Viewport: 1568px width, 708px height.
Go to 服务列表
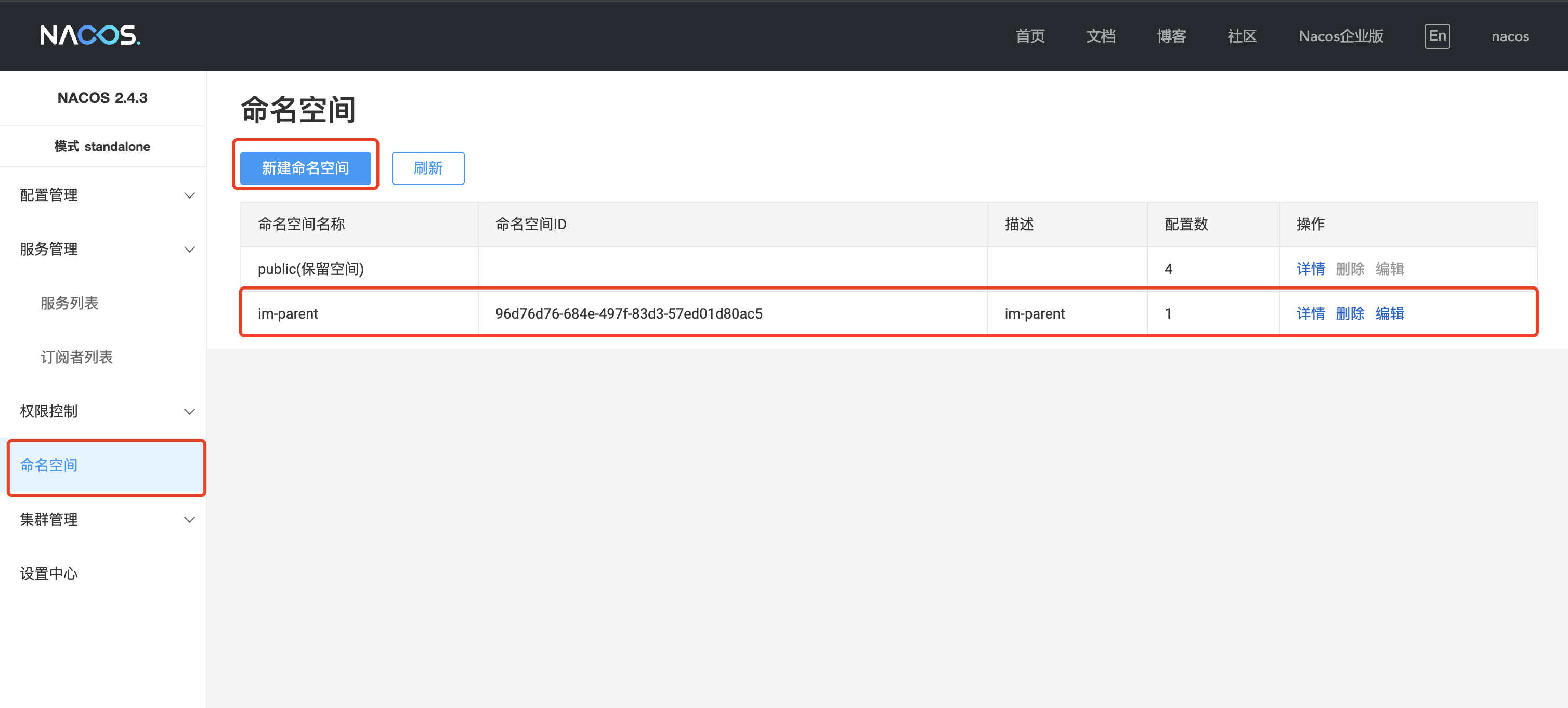[69, 303]
